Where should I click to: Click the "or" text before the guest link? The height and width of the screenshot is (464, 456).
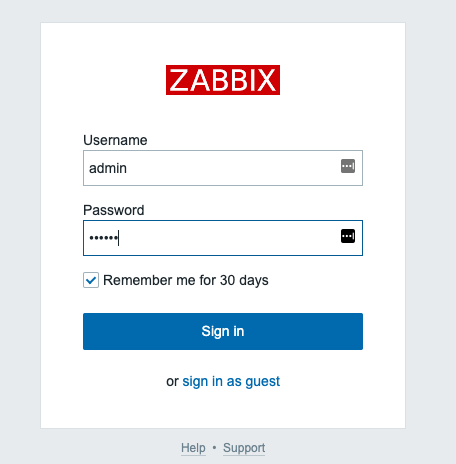[x=172, y=381]
